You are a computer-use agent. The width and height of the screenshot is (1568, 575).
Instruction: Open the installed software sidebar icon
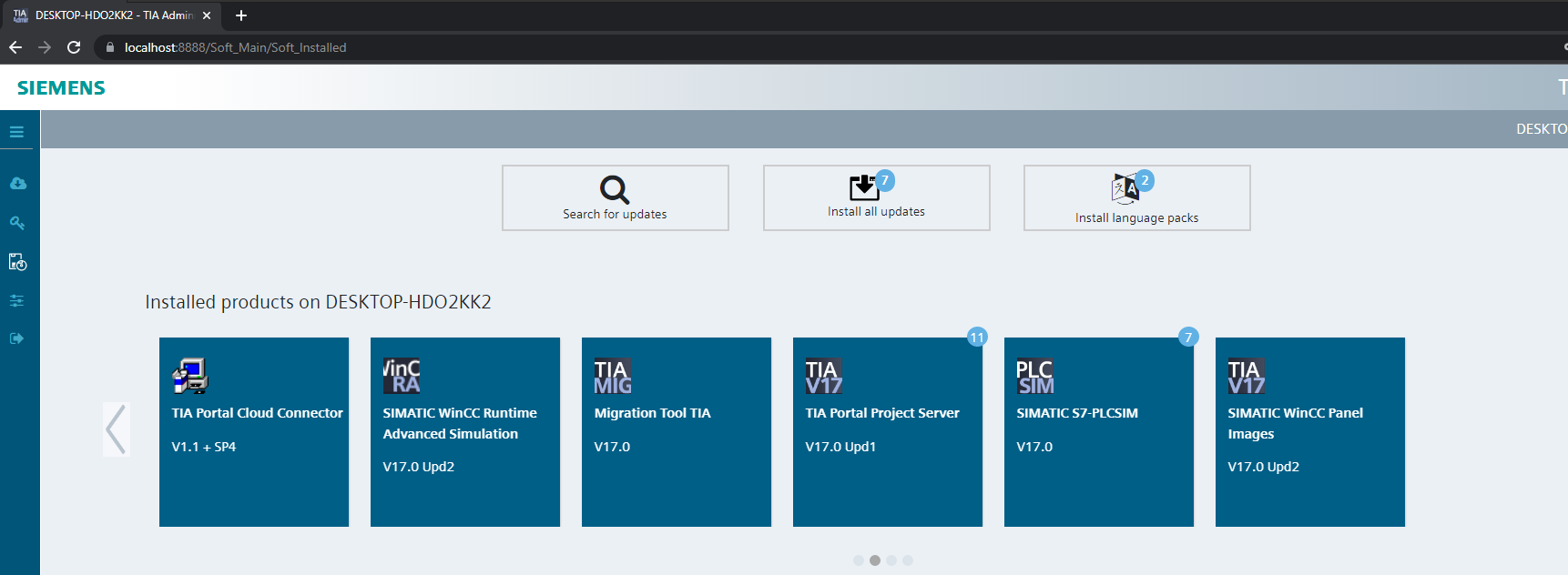tap(17, 262)
